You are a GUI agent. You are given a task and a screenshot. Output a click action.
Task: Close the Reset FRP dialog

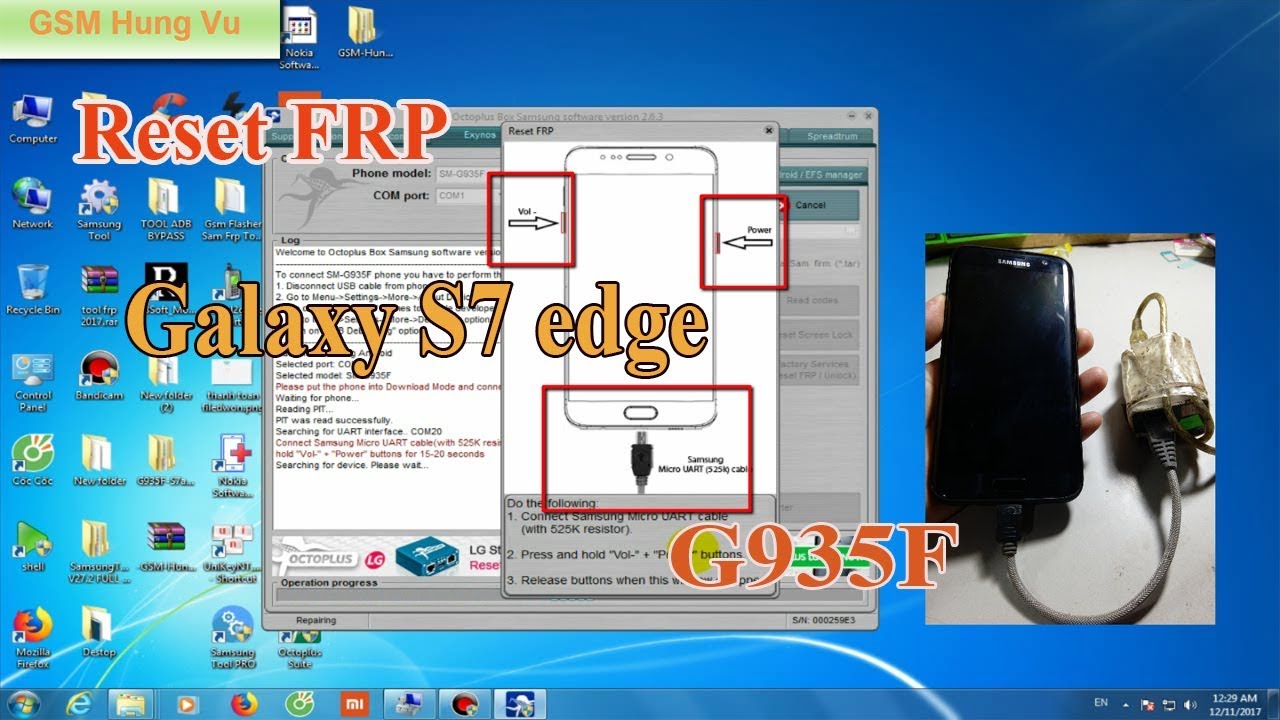pos(768,130)
